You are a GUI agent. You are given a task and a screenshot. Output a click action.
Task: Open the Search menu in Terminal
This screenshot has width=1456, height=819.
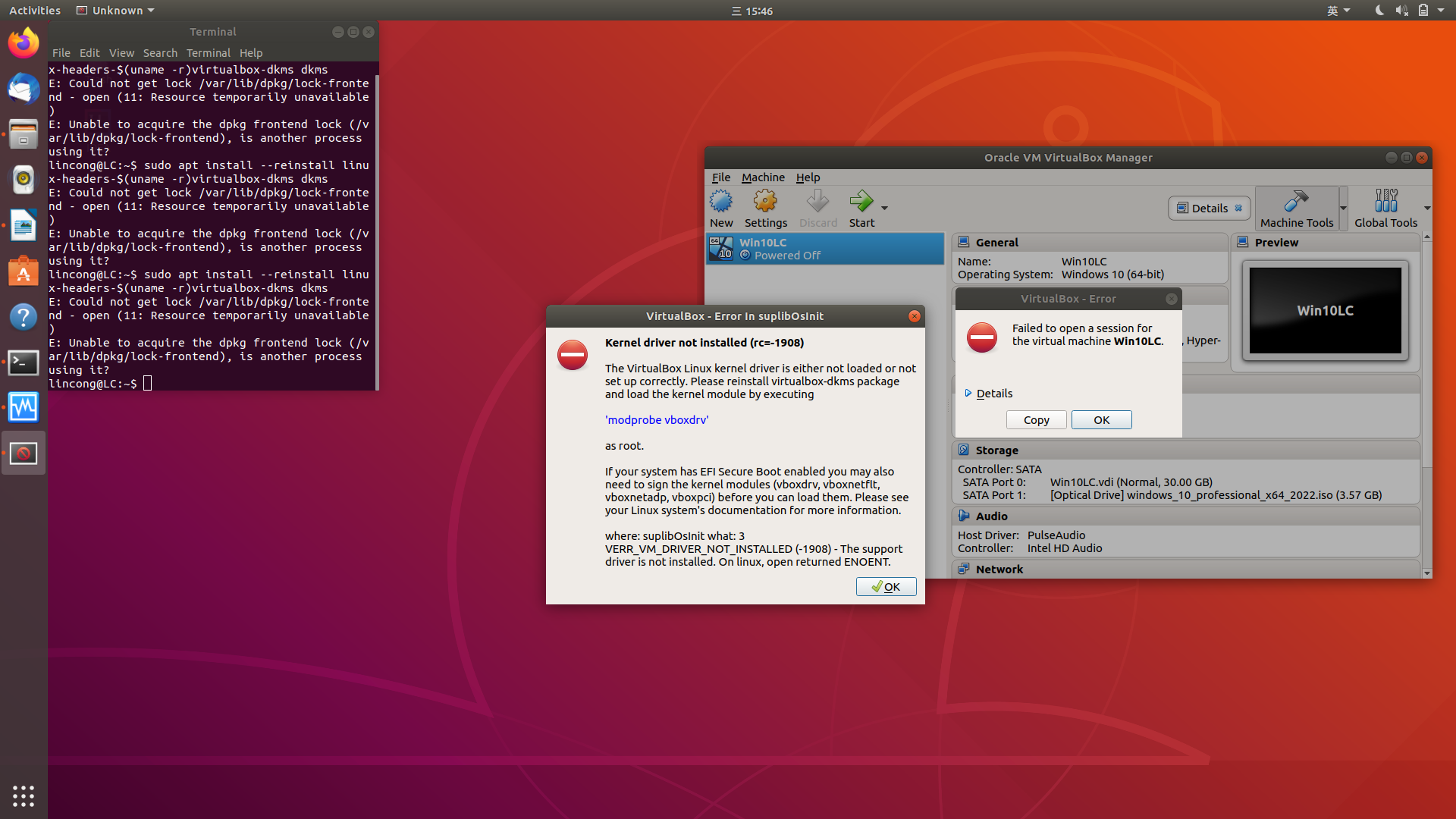tap(160, 52)
